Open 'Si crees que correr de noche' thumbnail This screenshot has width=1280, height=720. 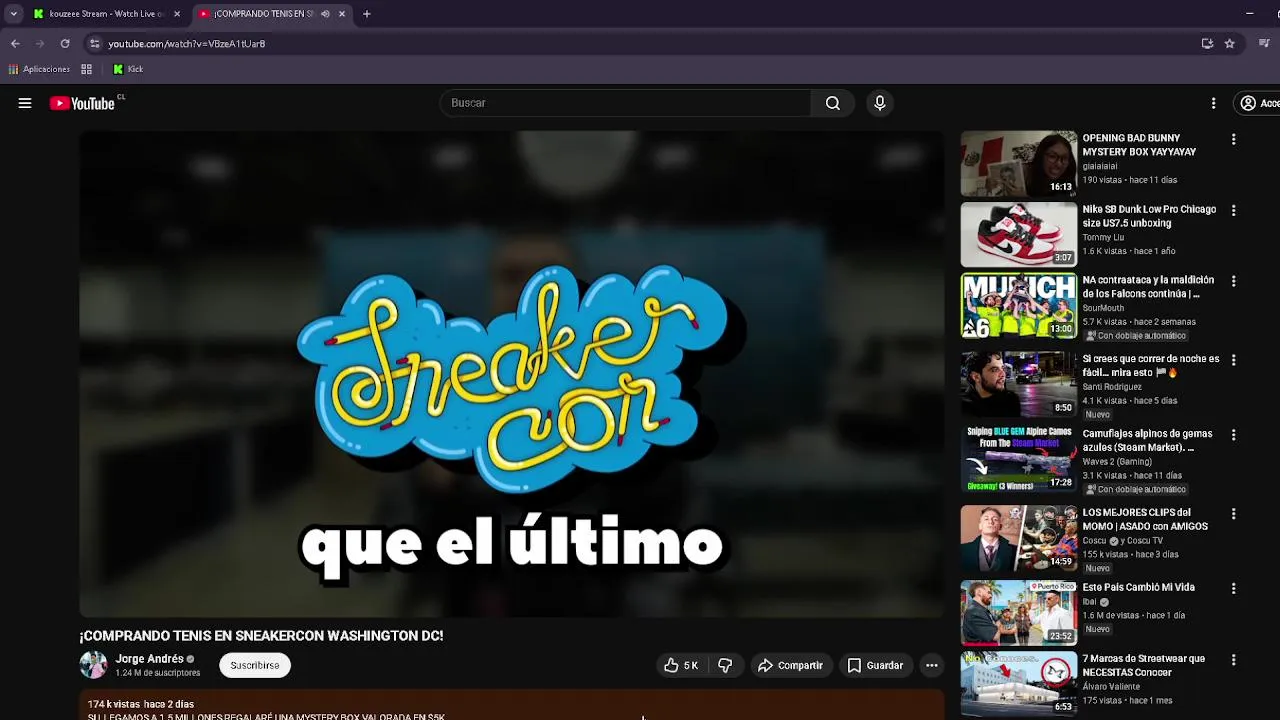click(1018, 384)
